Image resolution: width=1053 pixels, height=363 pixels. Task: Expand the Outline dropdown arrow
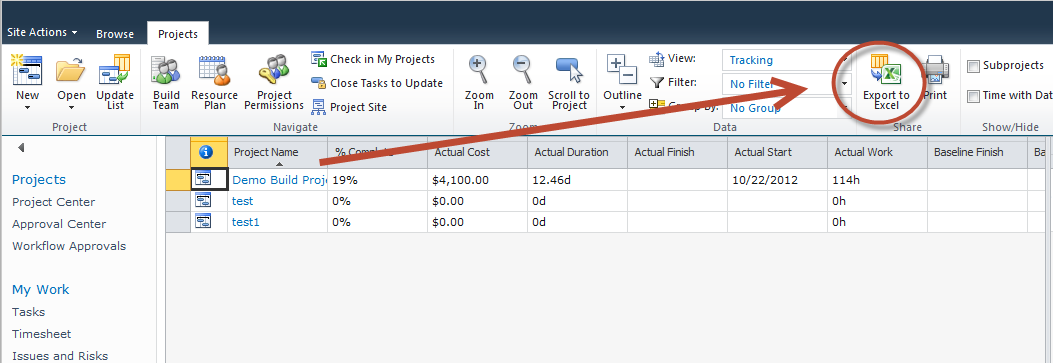(623, 107)
